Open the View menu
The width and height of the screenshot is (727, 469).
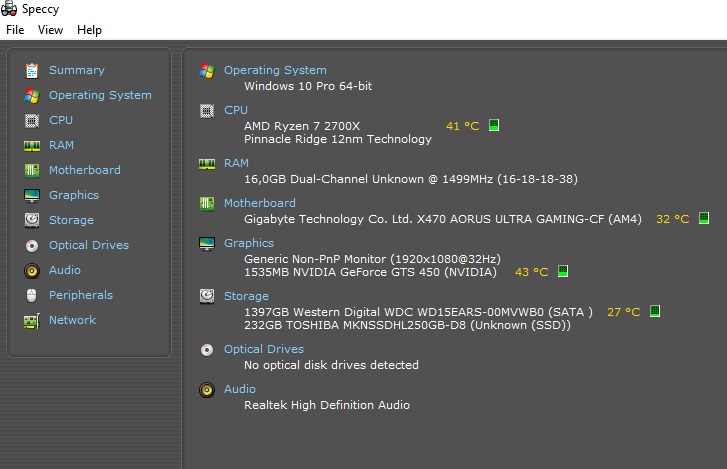pos(50,30)
